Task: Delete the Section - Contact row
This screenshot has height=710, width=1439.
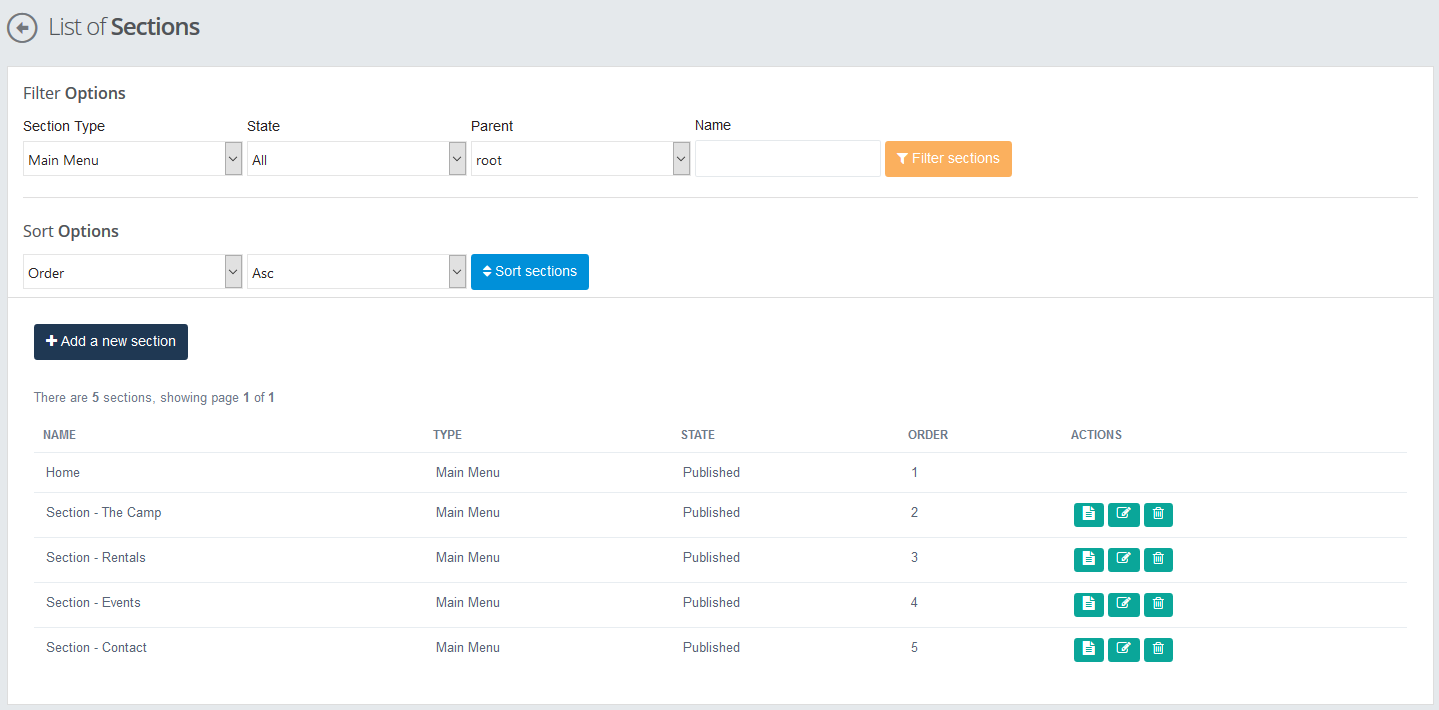Action: [1158, 649]
